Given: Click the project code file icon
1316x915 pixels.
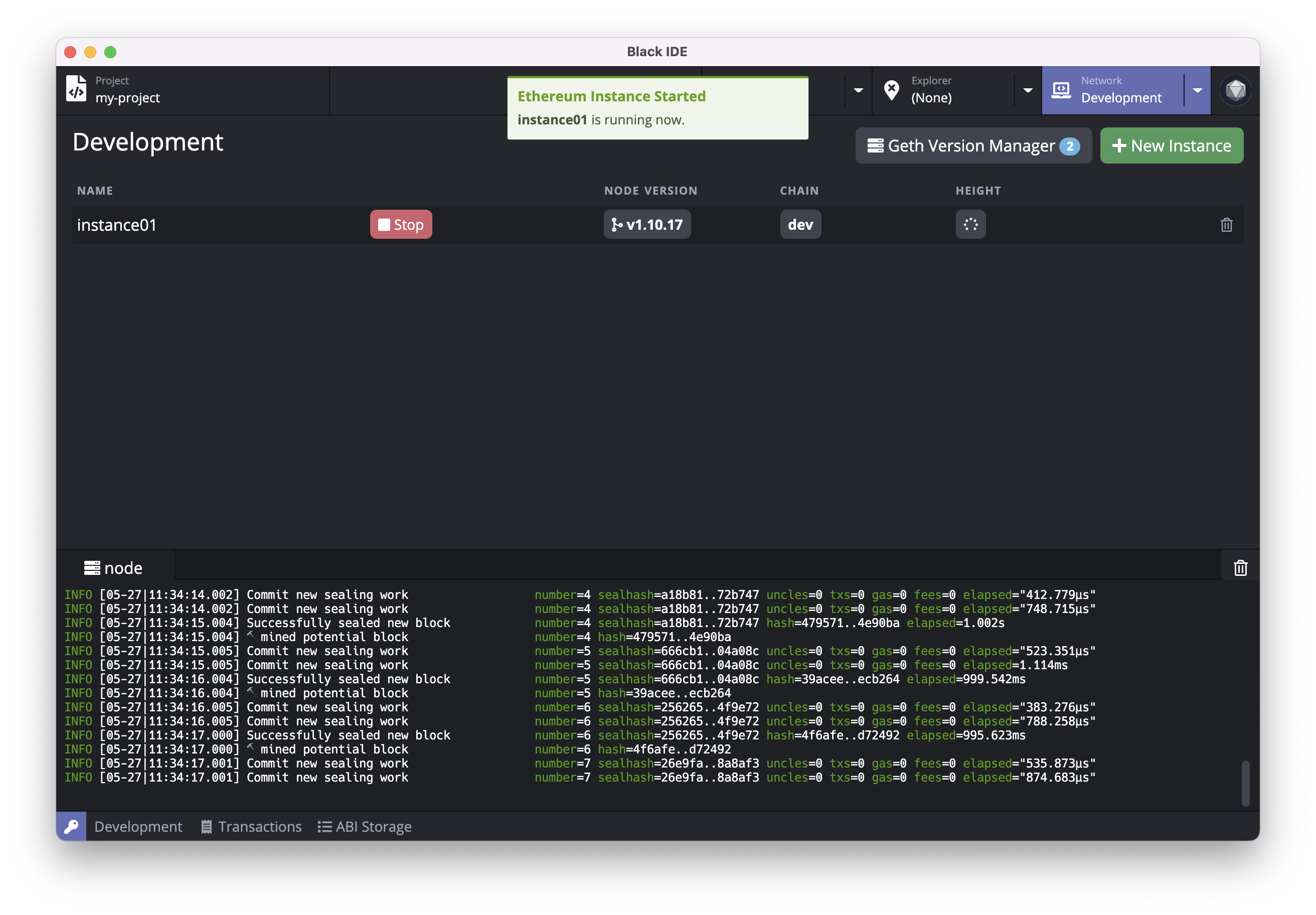Looking at the screenshot, I should point(76,89).
